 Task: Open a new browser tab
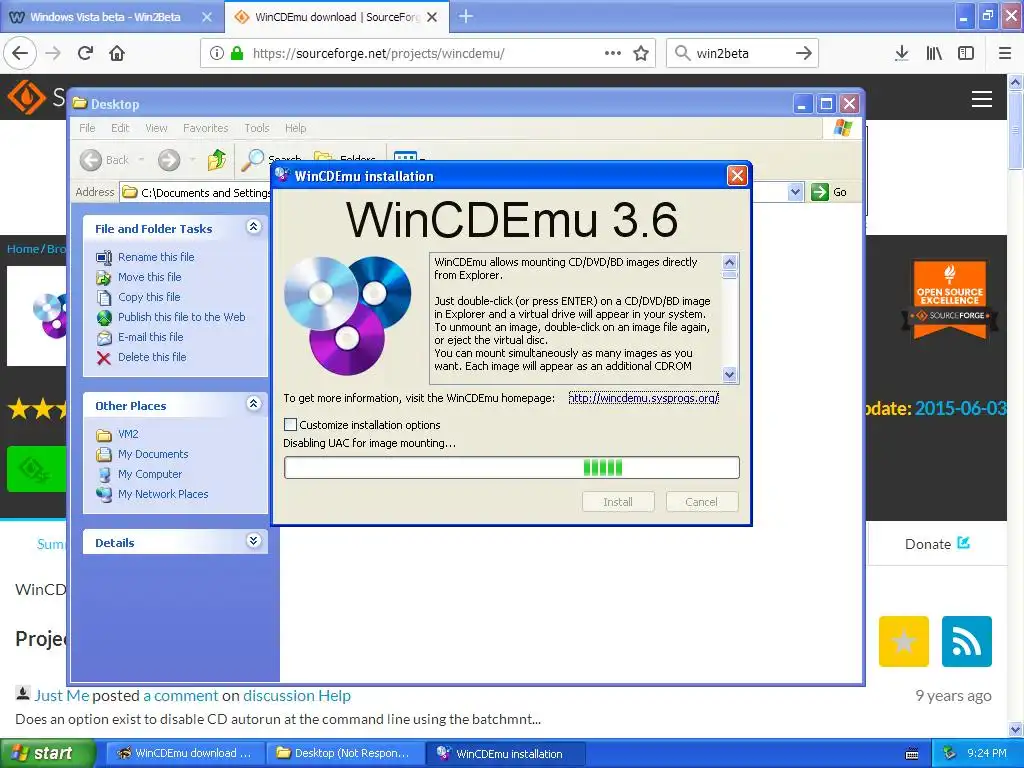pyautogui.click(x=466, y=16)
